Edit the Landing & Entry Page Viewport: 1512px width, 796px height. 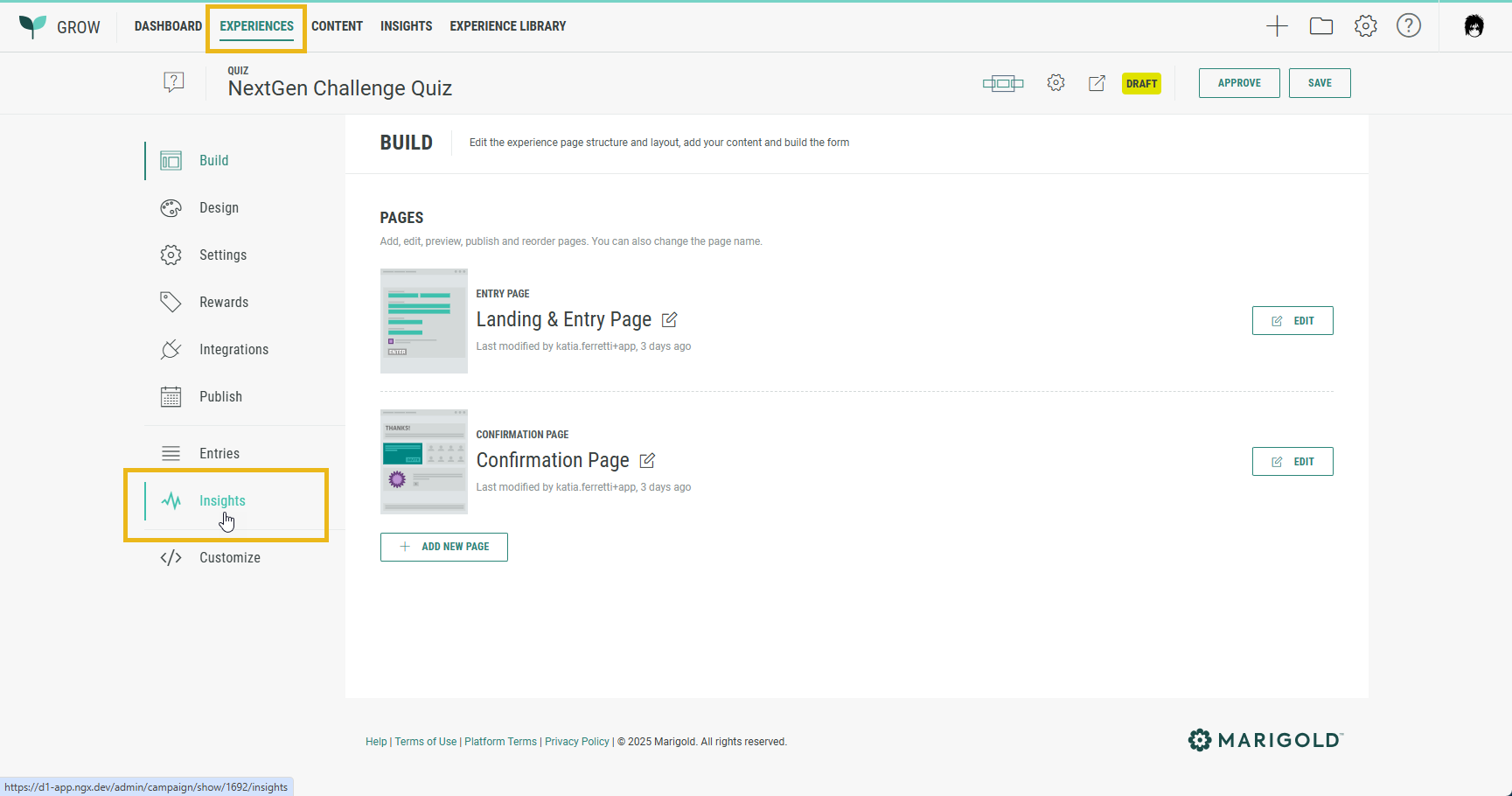[1292, 321]
